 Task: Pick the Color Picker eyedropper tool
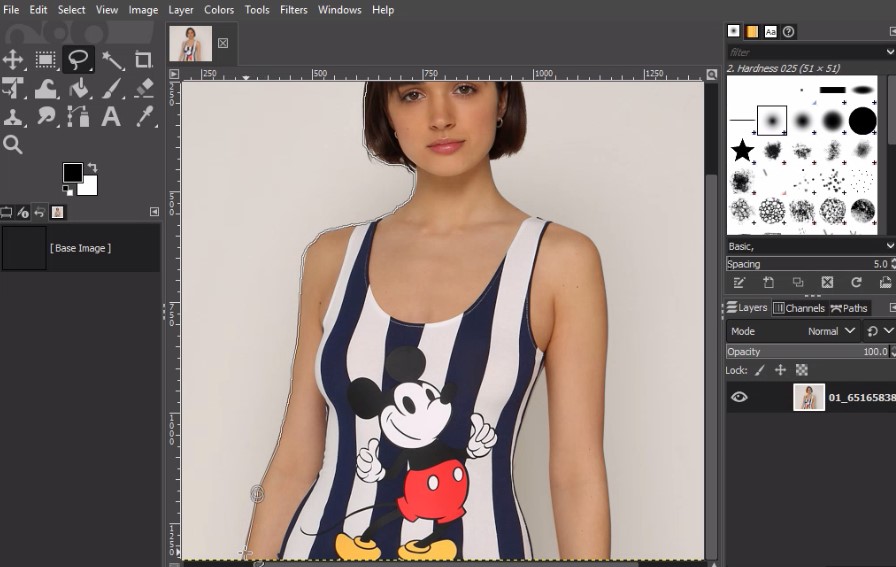point(144,117)
